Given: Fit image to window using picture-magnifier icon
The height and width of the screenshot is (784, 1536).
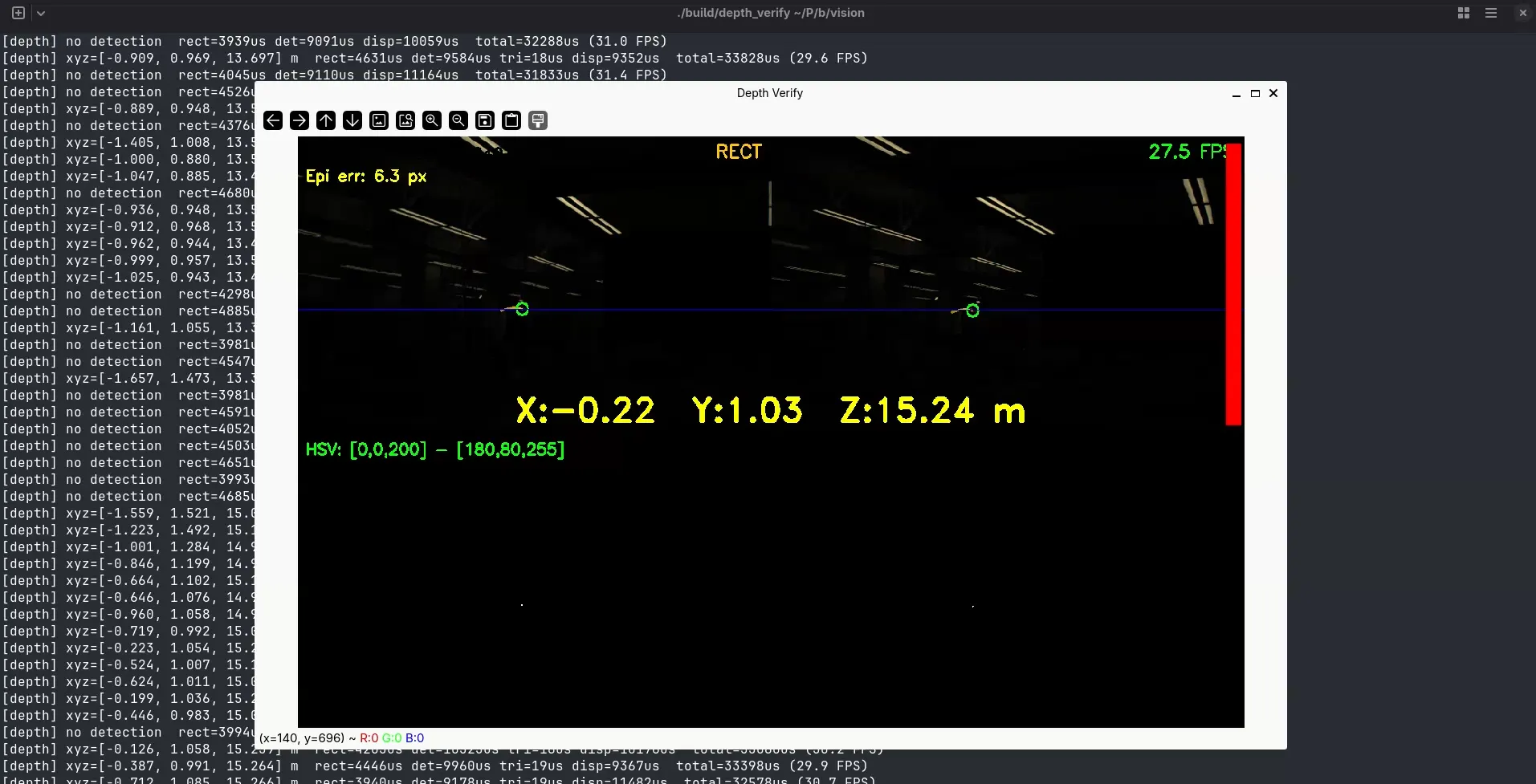Looking at the screenshot, I should (x=405, y=120).
